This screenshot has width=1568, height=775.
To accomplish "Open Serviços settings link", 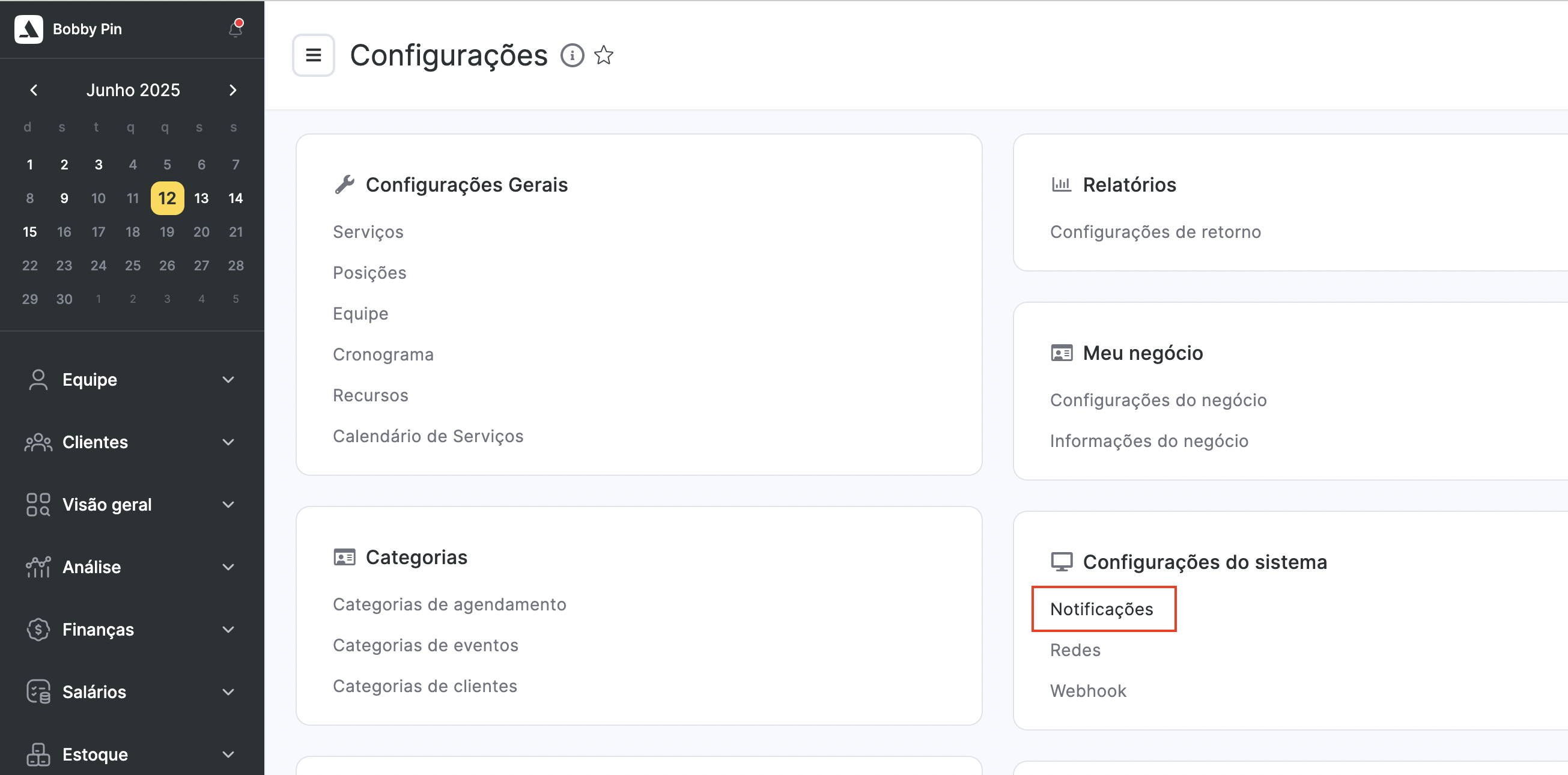I will (368, 232).
